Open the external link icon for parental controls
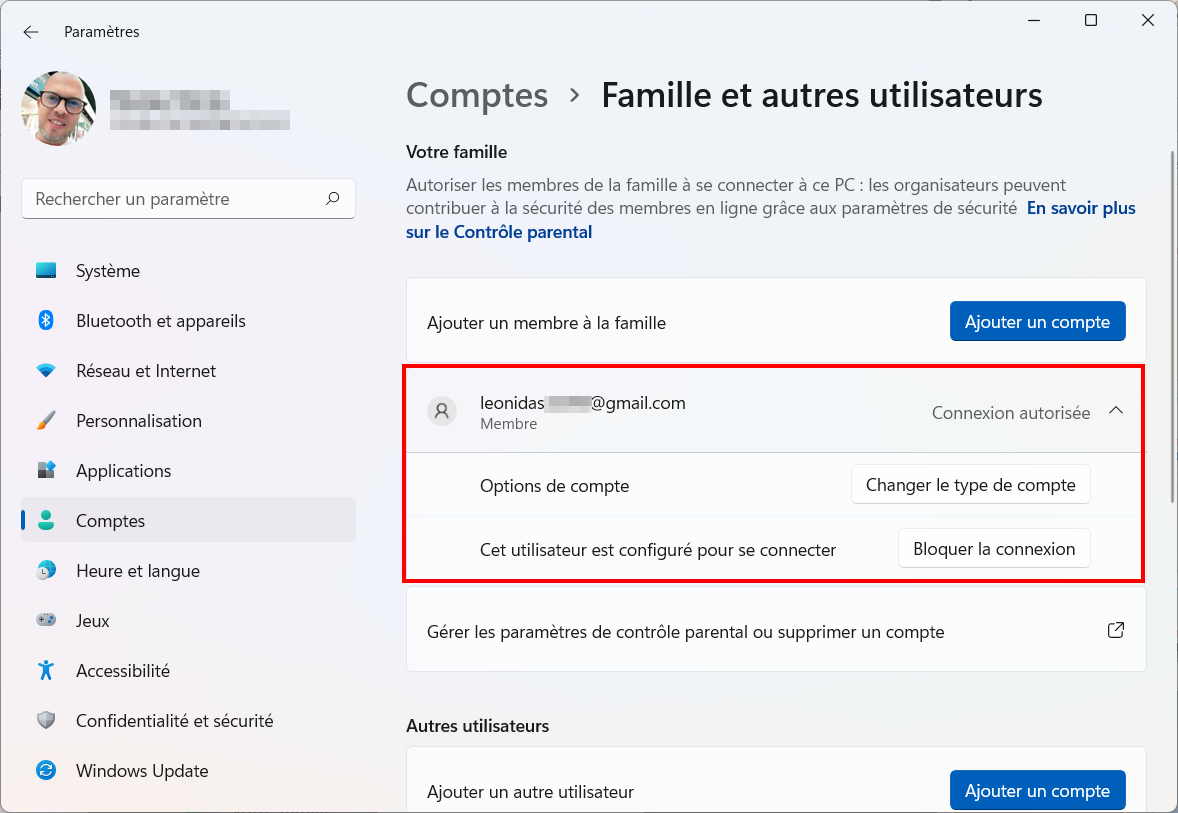Viewport: 1178px width, 813px height. [x=1116, y=630]
